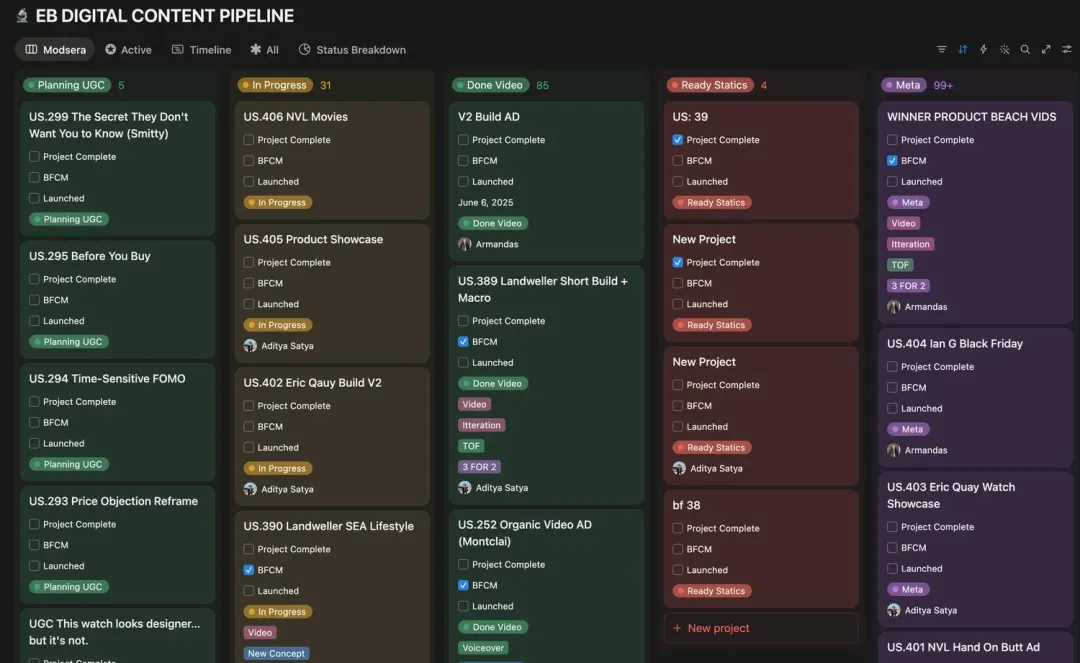This screenshot has width=1080, height=663.
Task: Open the bf 38 card title
Action: (686, 505)
